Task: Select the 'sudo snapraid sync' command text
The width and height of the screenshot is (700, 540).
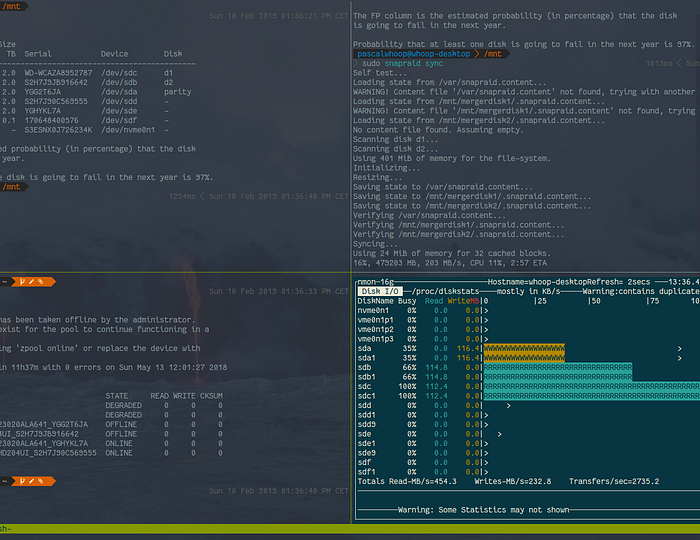Action: 403,63
